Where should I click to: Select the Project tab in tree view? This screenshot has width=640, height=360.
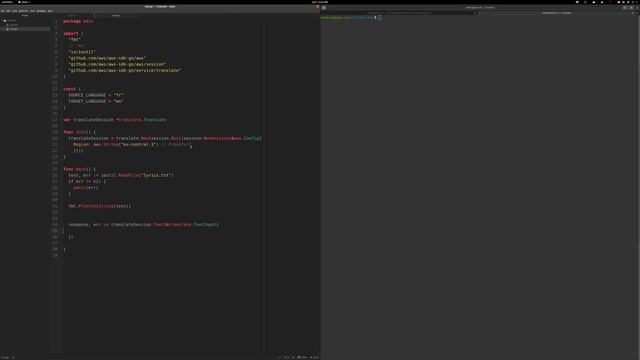[25, 16]
